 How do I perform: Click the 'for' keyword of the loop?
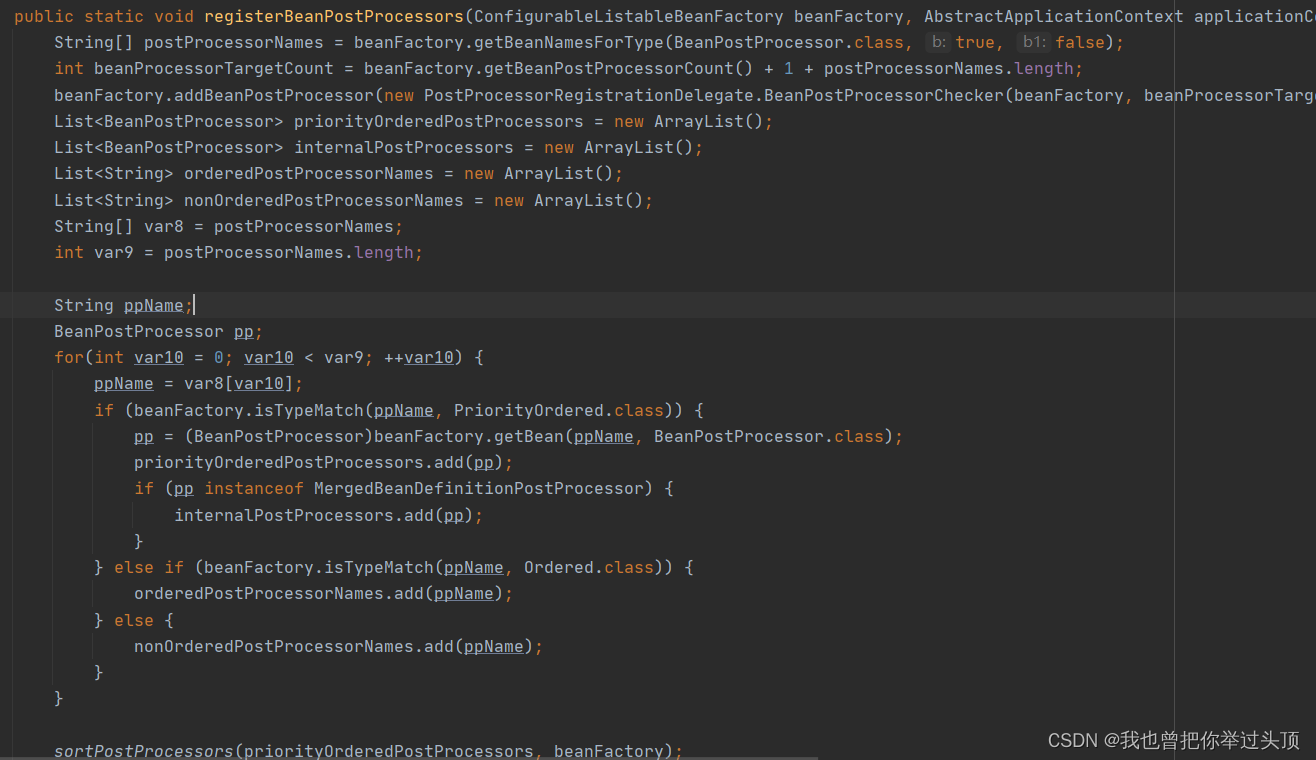(x=69, y=357)
